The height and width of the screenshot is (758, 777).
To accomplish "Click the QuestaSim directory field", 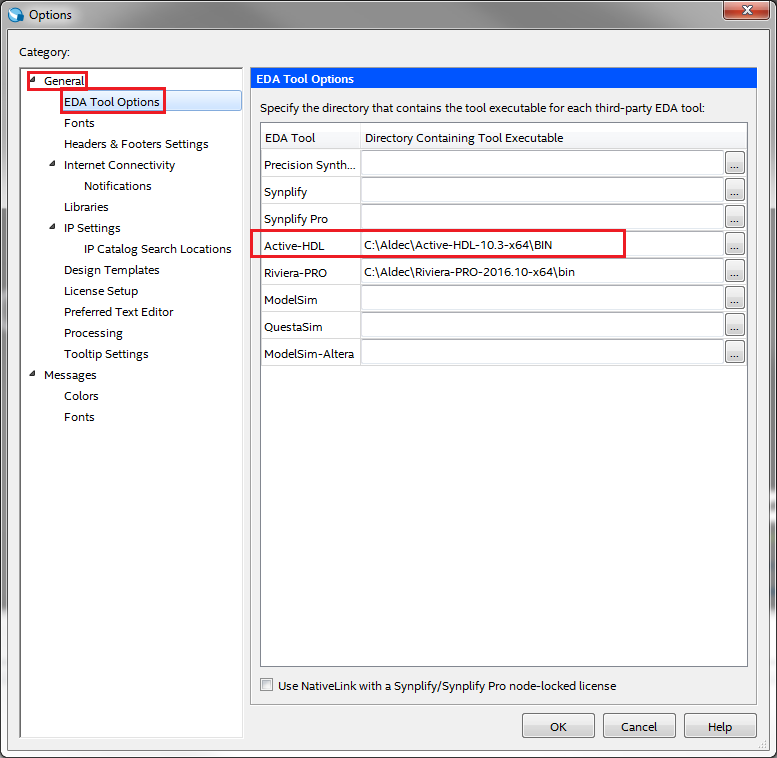I will tap(542, 325).
